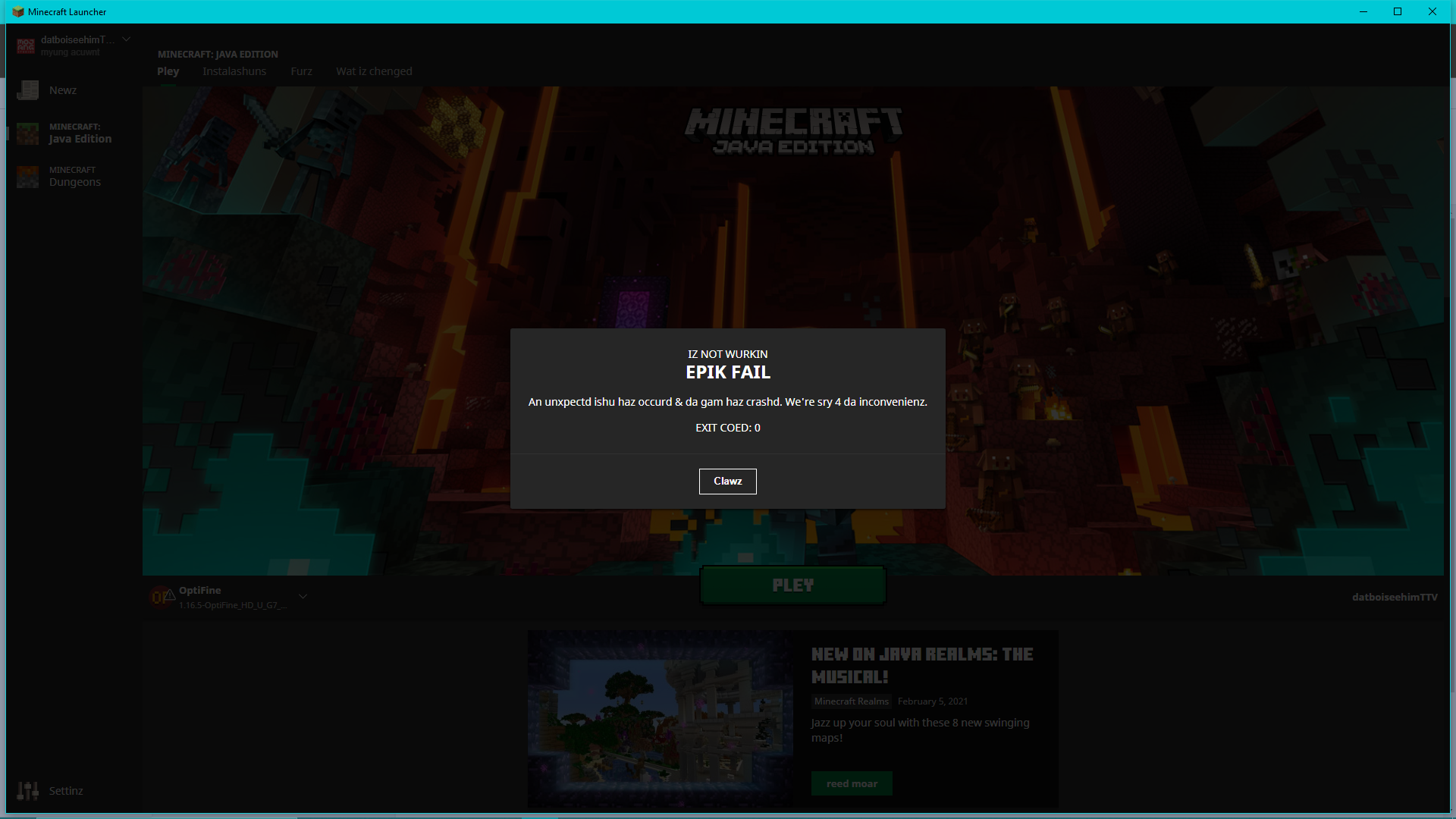1456x819 pixels.
Task: Click the account avatar icon
Action: tap(26, 46)
